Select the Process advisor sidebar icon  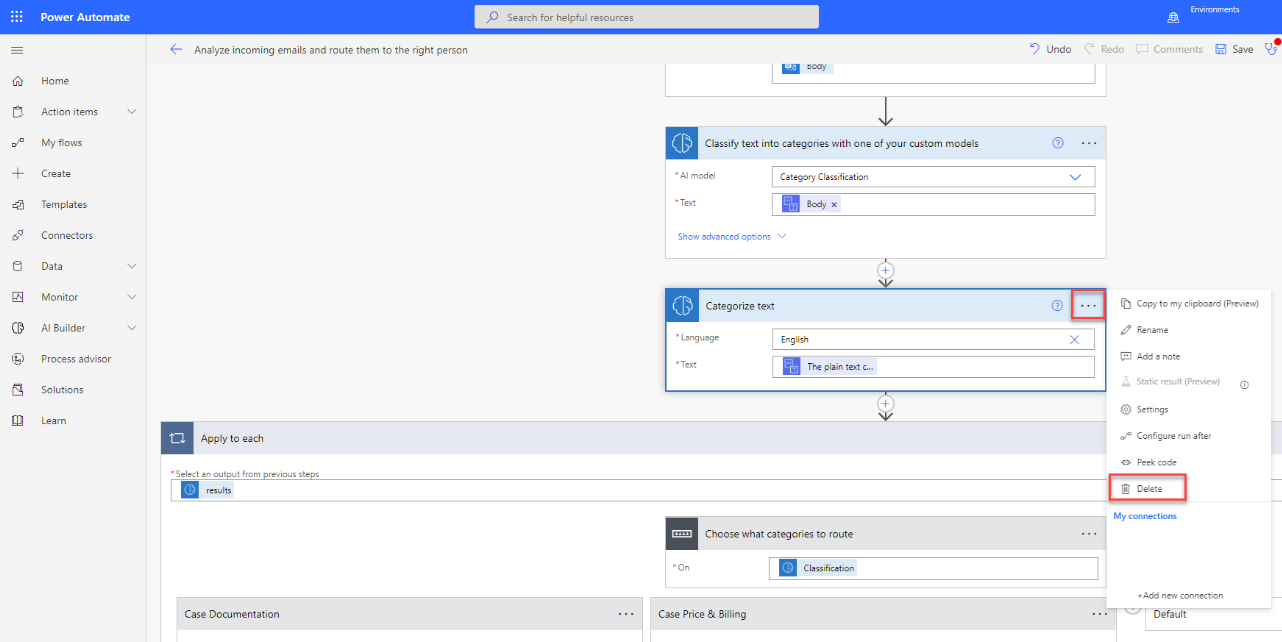coord(16,358)
